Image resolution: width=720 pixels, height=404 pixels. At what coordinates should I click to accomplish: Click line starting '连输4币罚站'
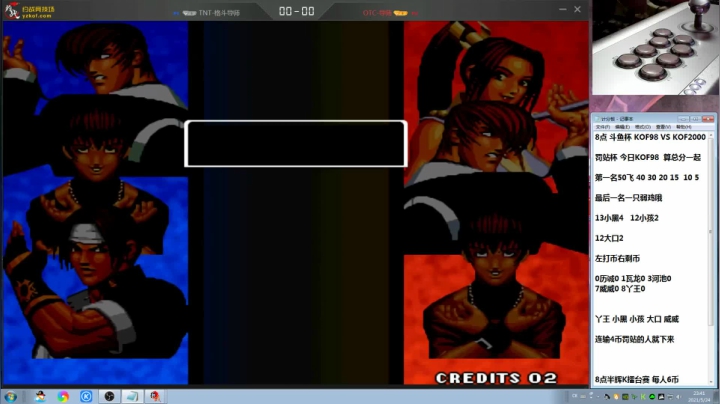click(634, 339)
